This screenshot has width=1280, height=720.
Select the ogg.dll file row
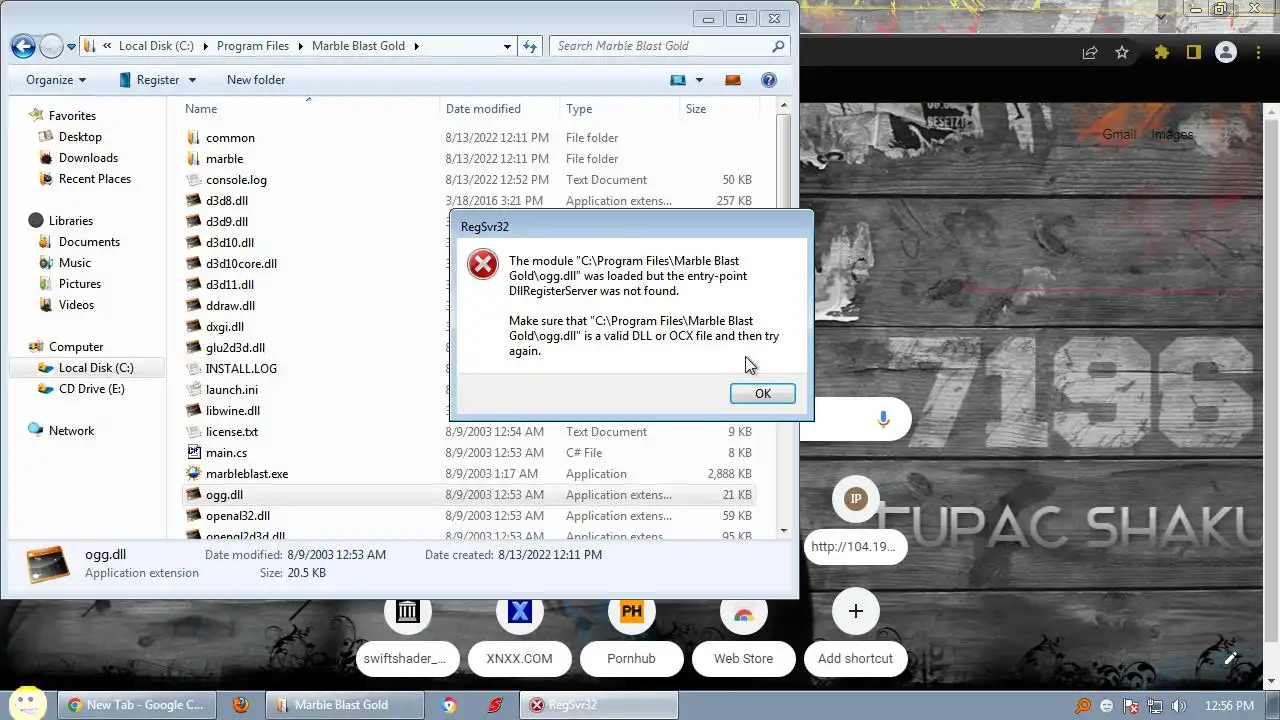click(469, 495)
